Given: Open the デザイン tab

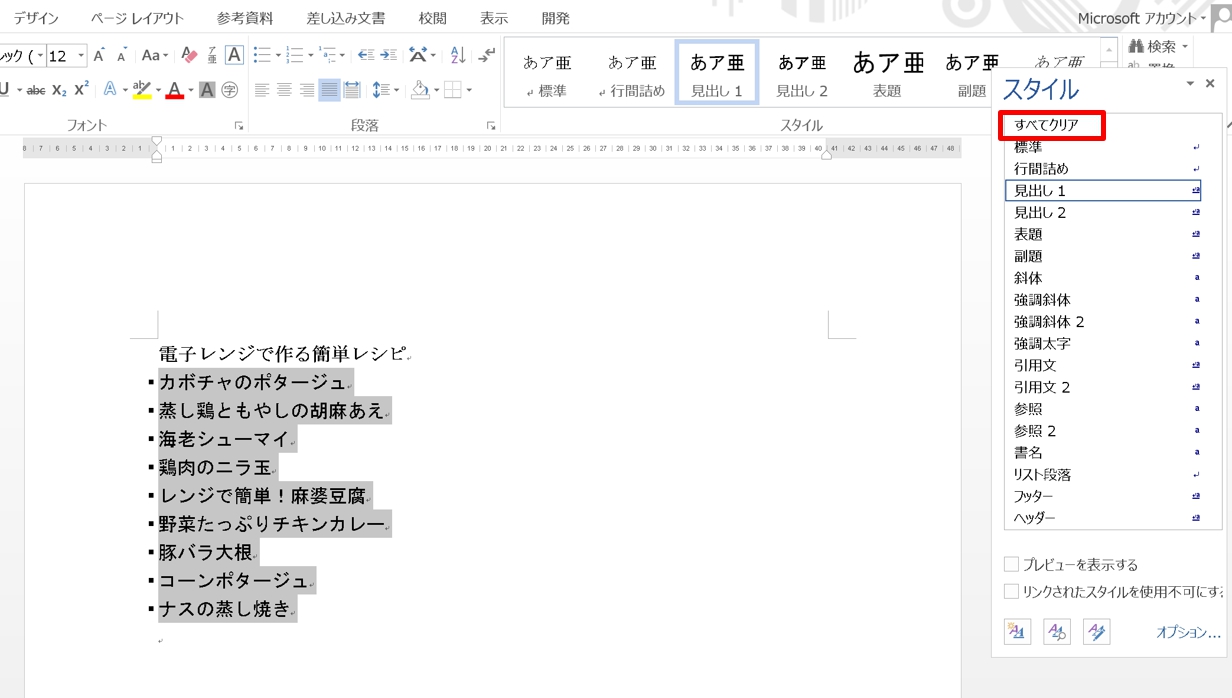Looking at the screenshot, I should tap(36, 18).
